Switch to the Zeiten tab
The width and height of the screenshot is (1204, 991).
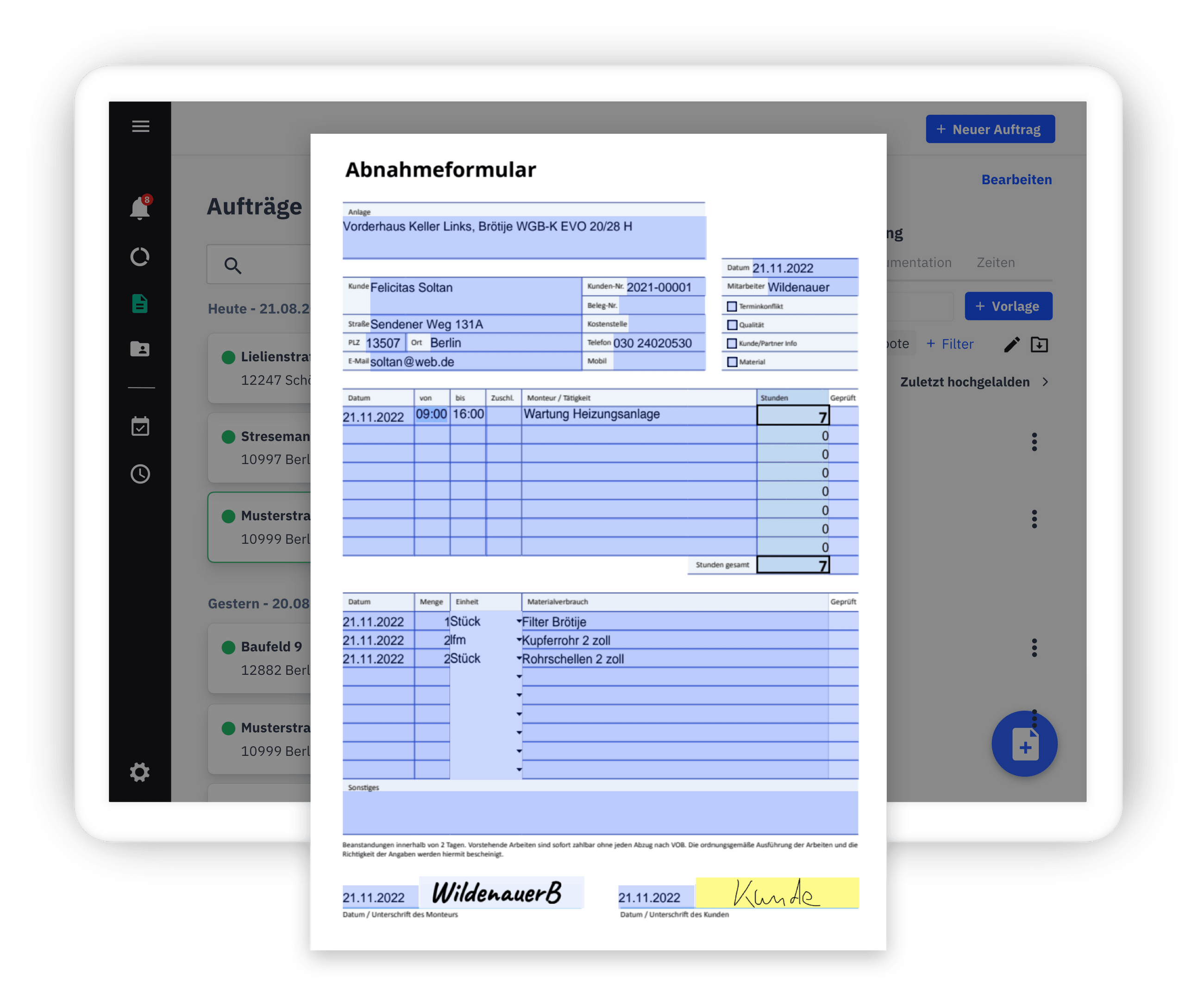[x=996, y=262]
